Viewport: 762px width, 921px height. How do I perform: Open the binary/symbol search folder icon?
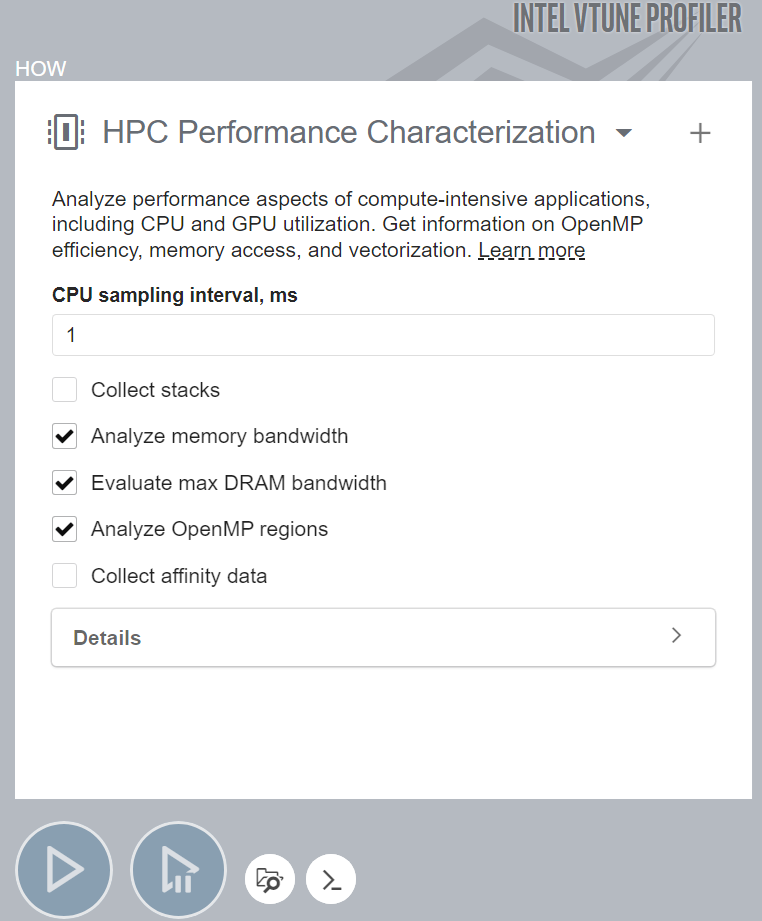[270, 880]
